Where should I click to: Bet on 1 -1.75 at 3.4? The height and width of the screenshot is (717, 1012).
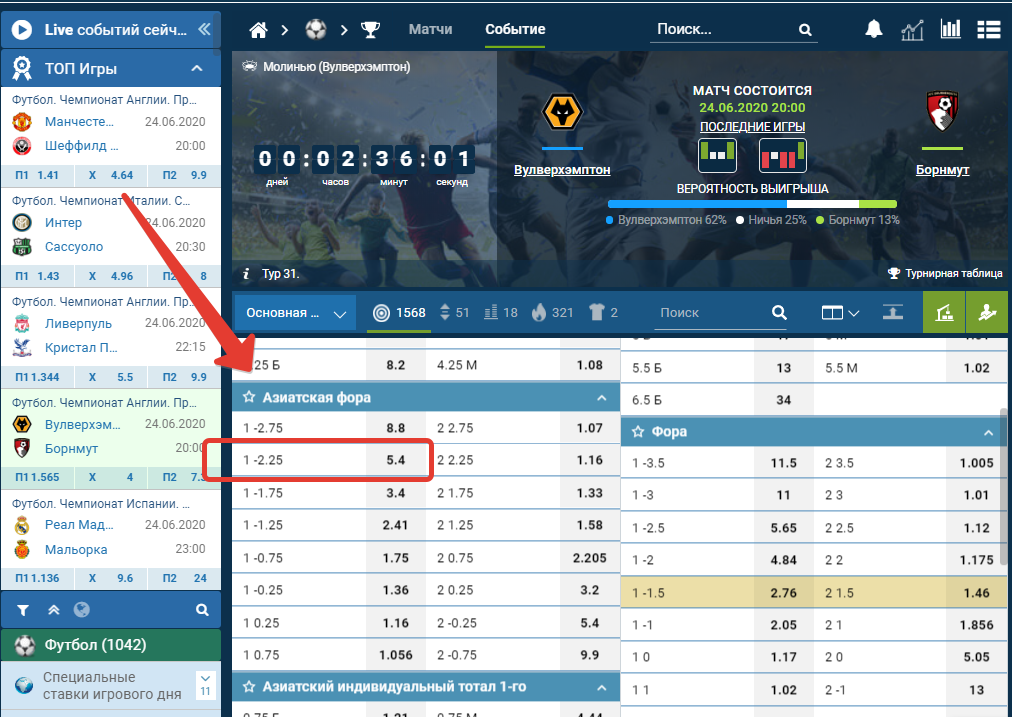coord(396,493)
